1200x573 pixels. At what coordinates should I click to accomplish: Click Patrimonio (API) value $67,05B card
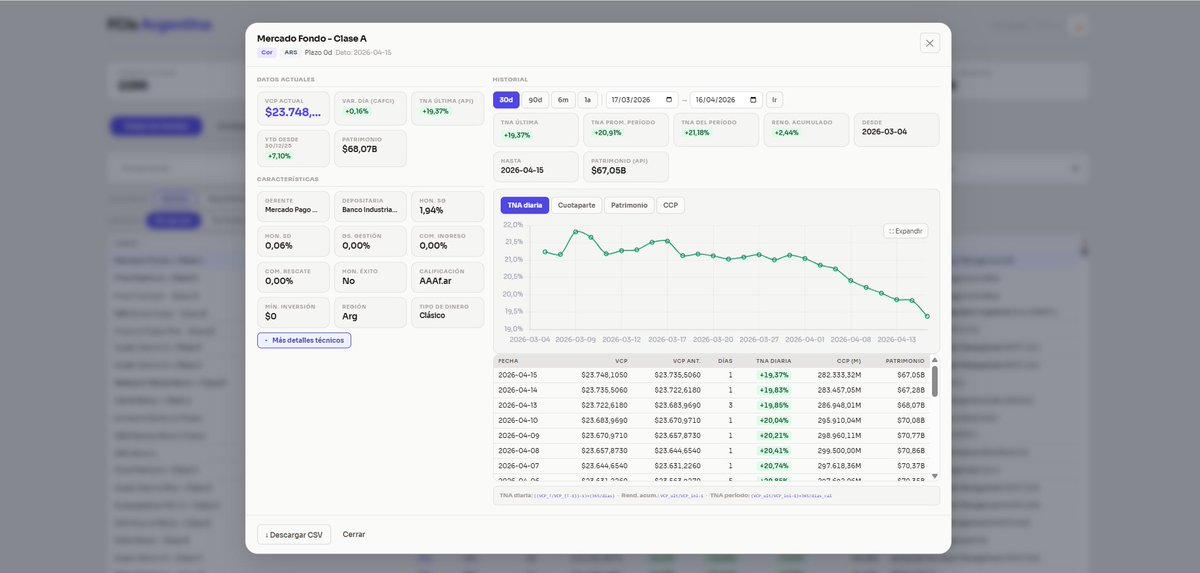coord(626,167)
